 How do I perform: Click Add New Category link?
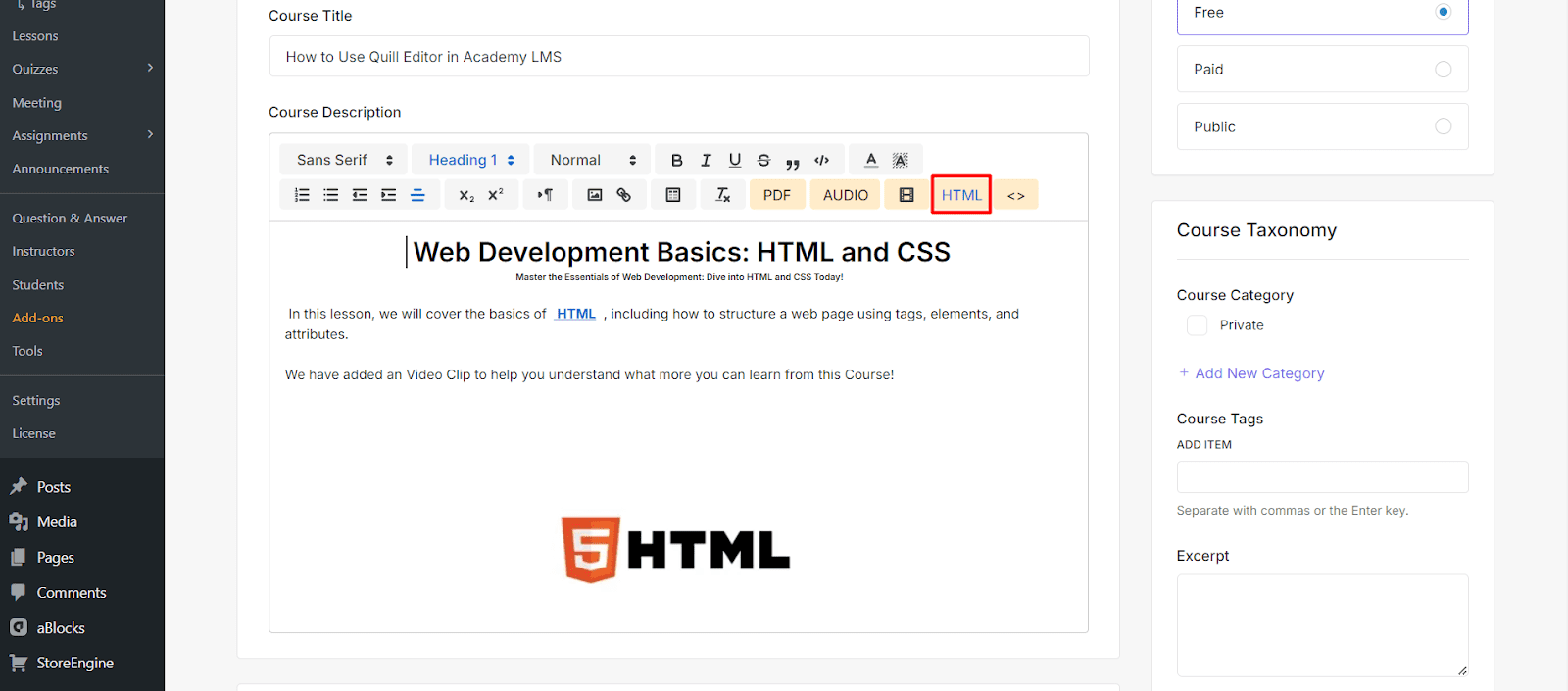click(x=1251, y=373)
